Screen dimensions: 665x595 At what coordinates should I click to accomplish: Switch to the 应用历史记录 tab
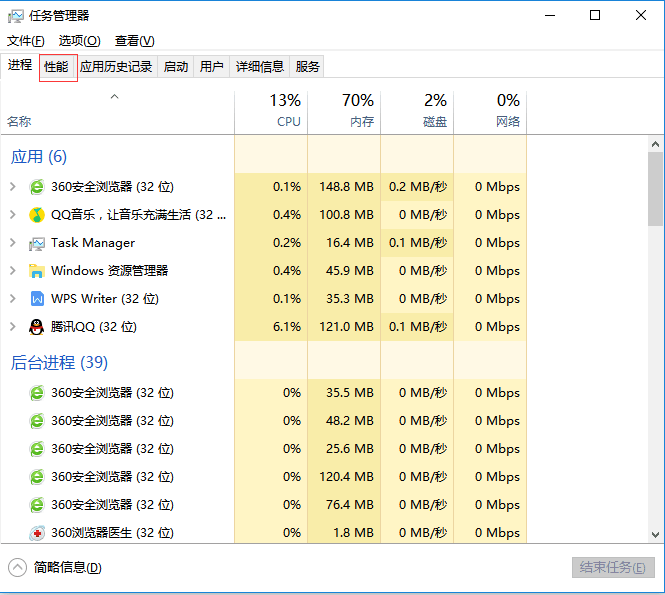point(116,67)
